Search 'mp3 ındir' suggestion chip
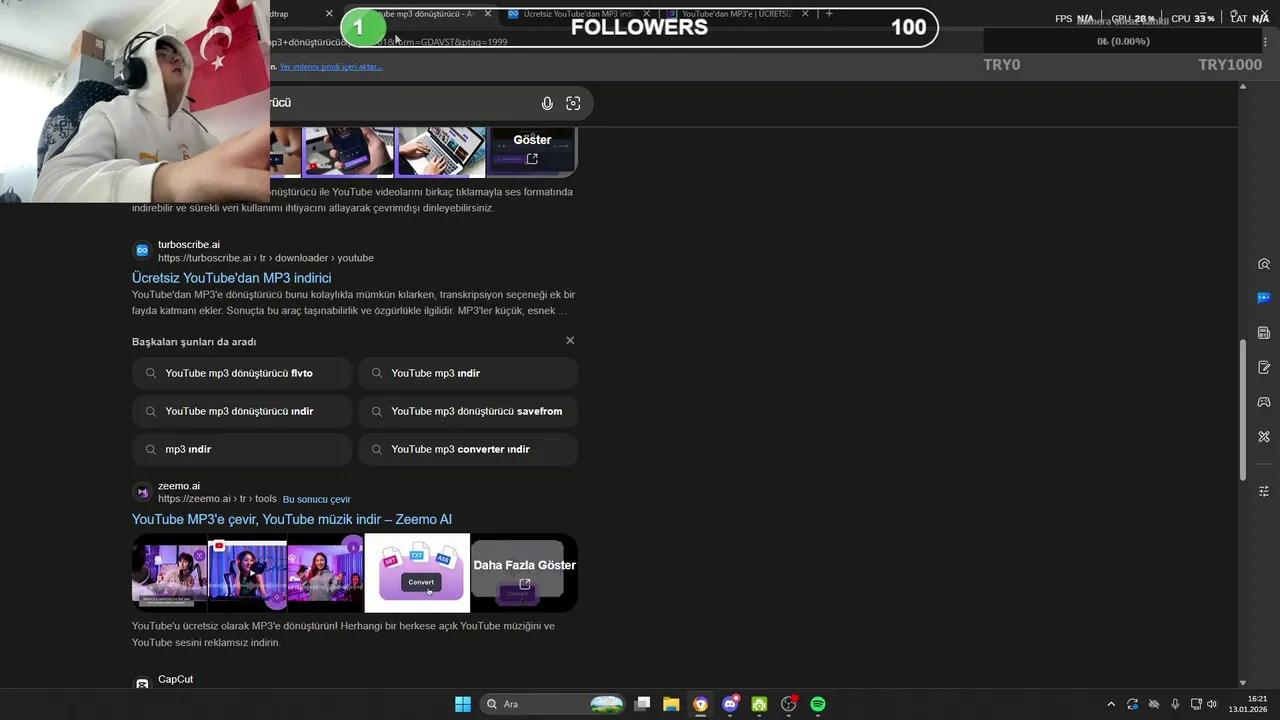1280x720 pixels. [x=242, y=449]
